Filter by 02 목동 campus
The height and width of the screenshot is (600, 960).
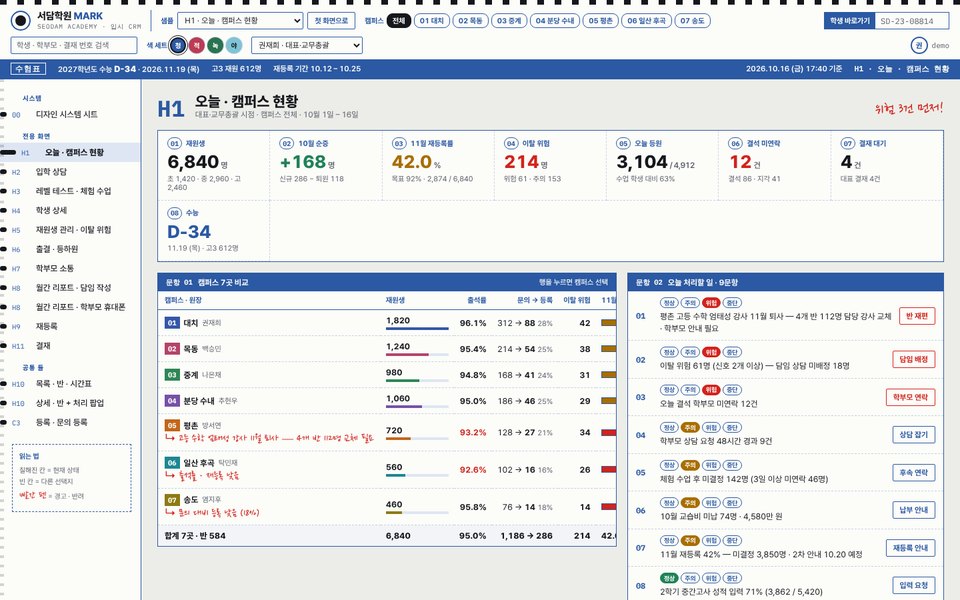pos(470,21)
